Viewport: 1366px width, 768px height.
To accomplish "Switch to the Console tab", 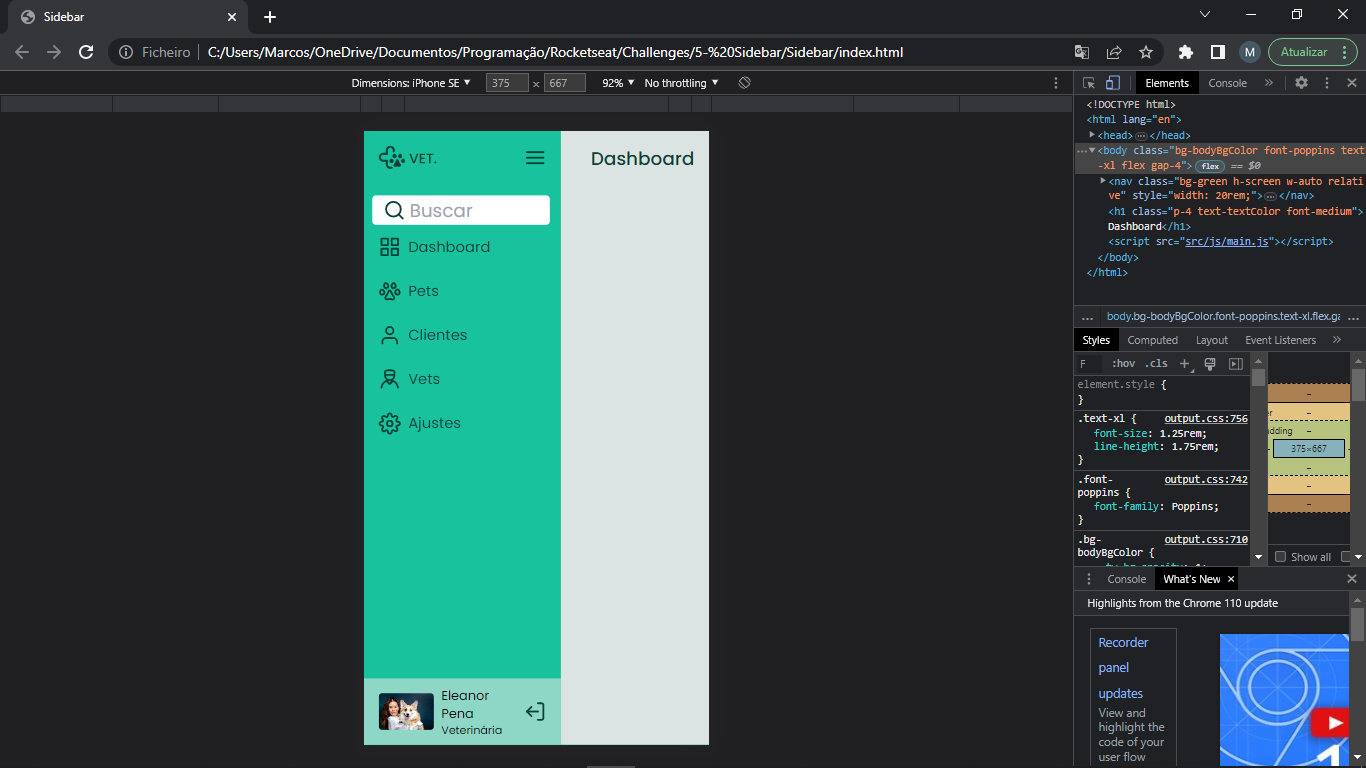I will [x=1227, y=83].
